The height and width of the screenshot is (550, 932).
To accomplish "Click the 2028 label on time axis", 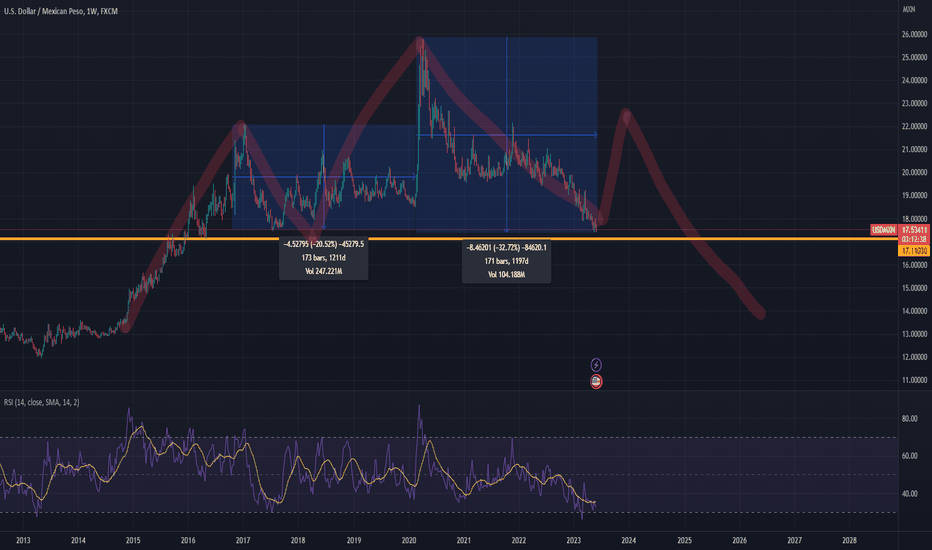I will click(x=849, y=540).
